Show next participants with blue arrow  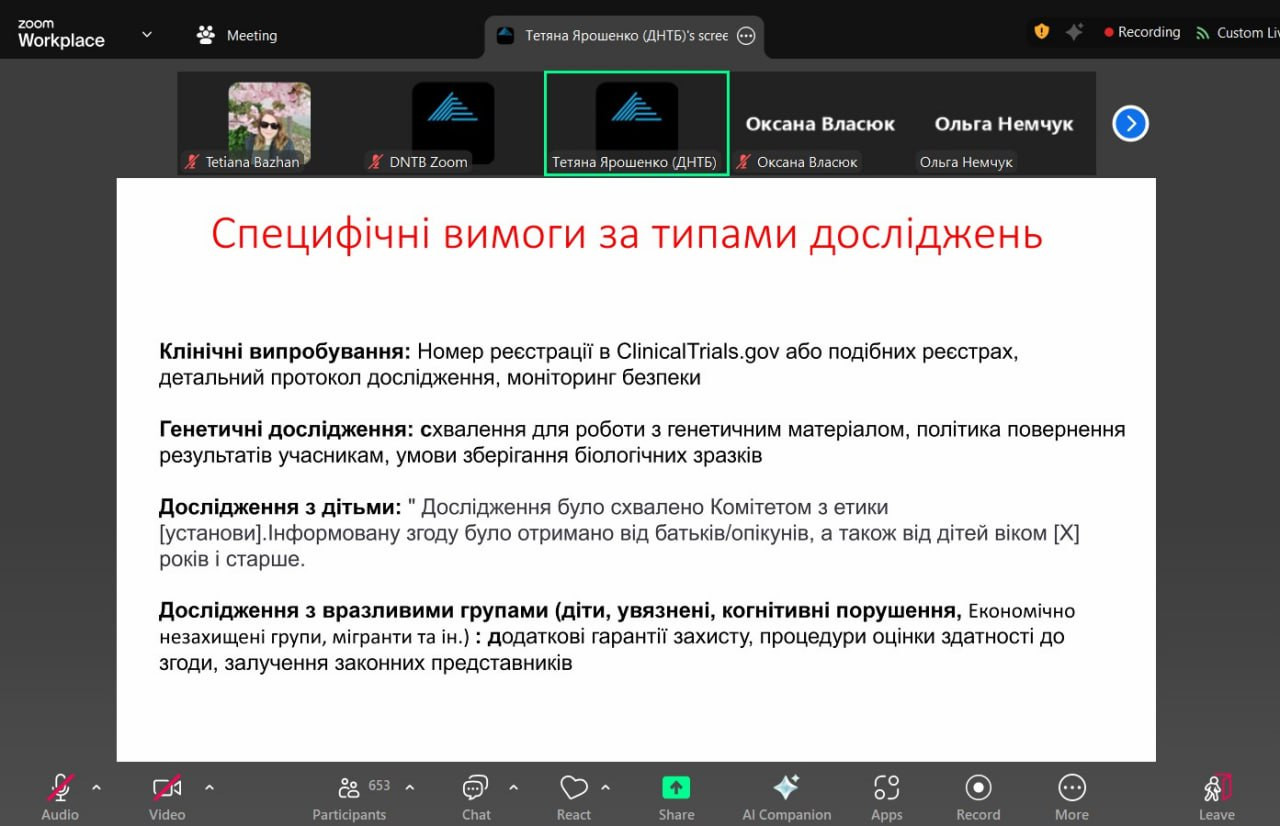(1130, 124)
